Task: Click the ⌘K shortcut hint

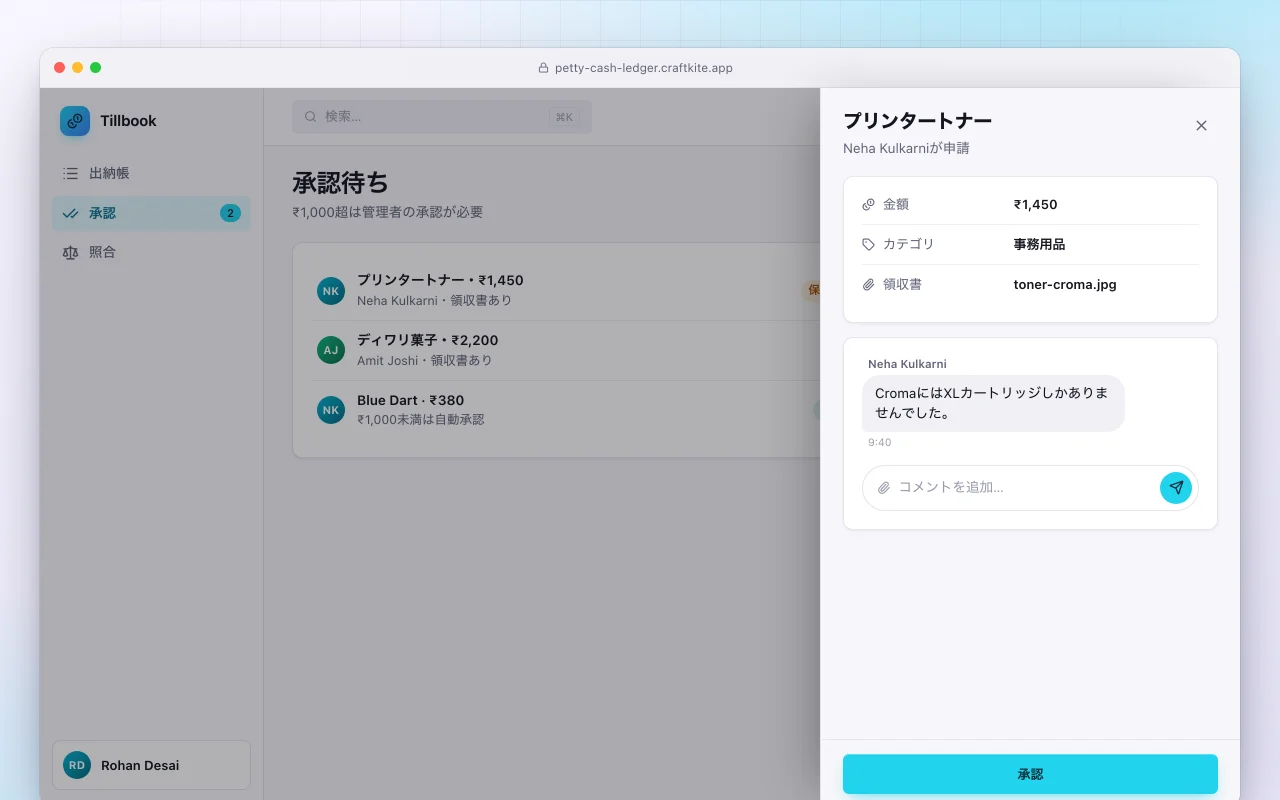Action: pos(564,117)
